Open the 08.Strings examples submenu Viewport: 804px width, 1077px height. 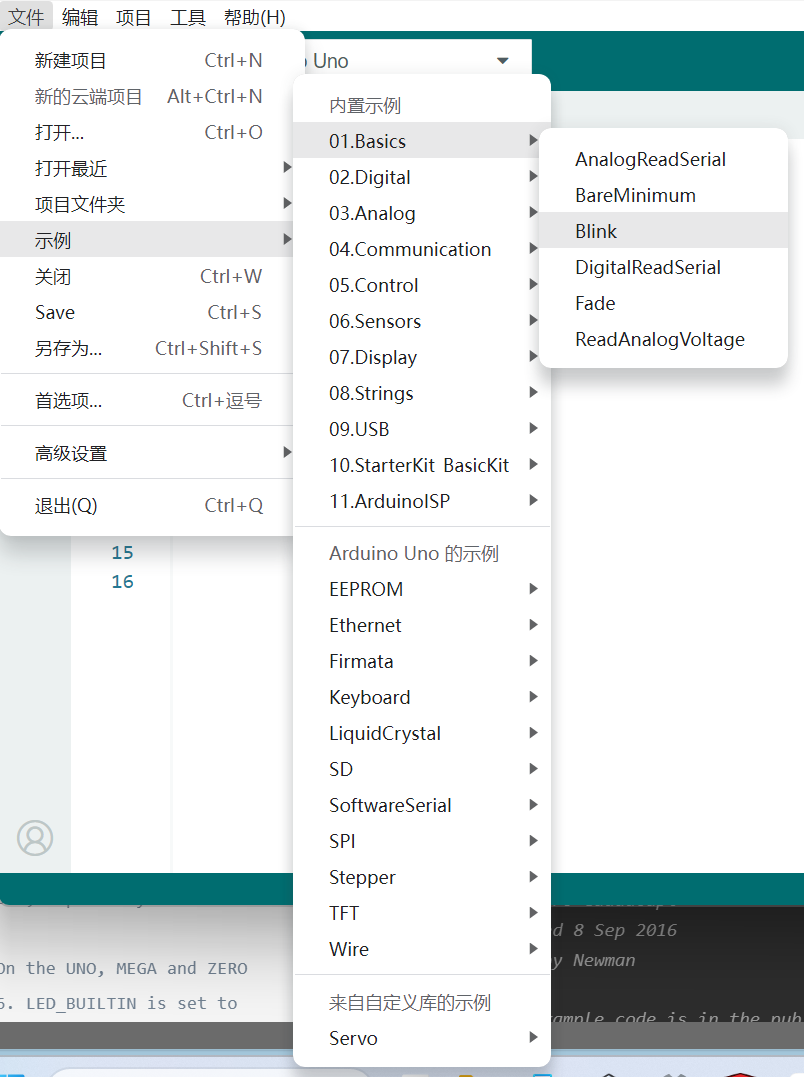click(x=422, y=393)
